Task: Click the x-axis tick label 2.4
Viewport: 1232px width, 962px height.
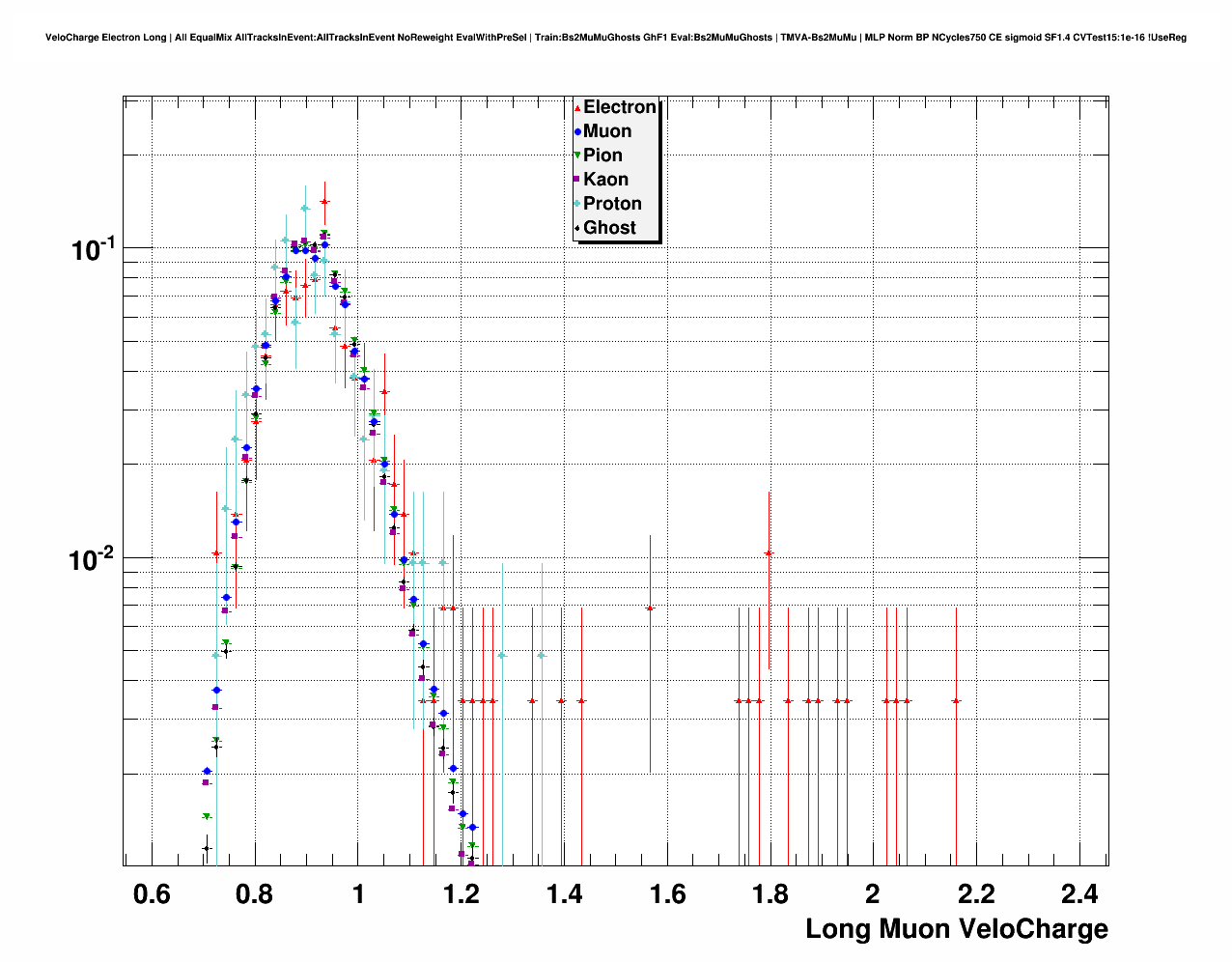Action: (1079, 893)
